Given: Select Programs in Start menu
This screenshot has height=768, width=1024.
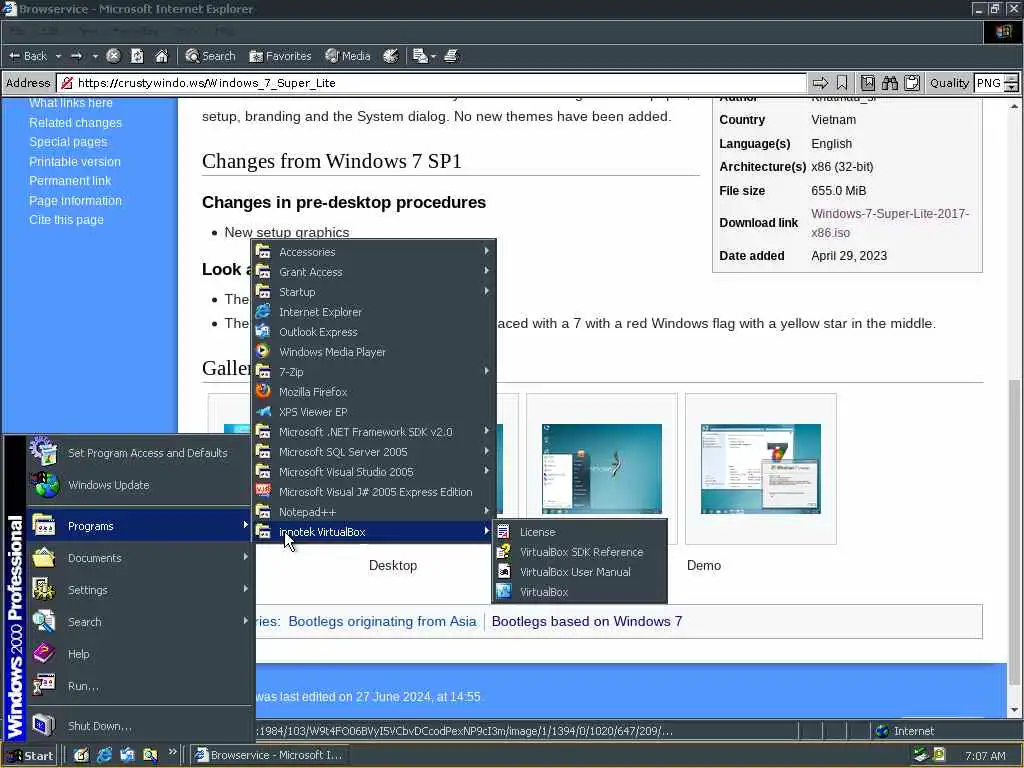Looking at the screenshot, I should pos(139,526).
